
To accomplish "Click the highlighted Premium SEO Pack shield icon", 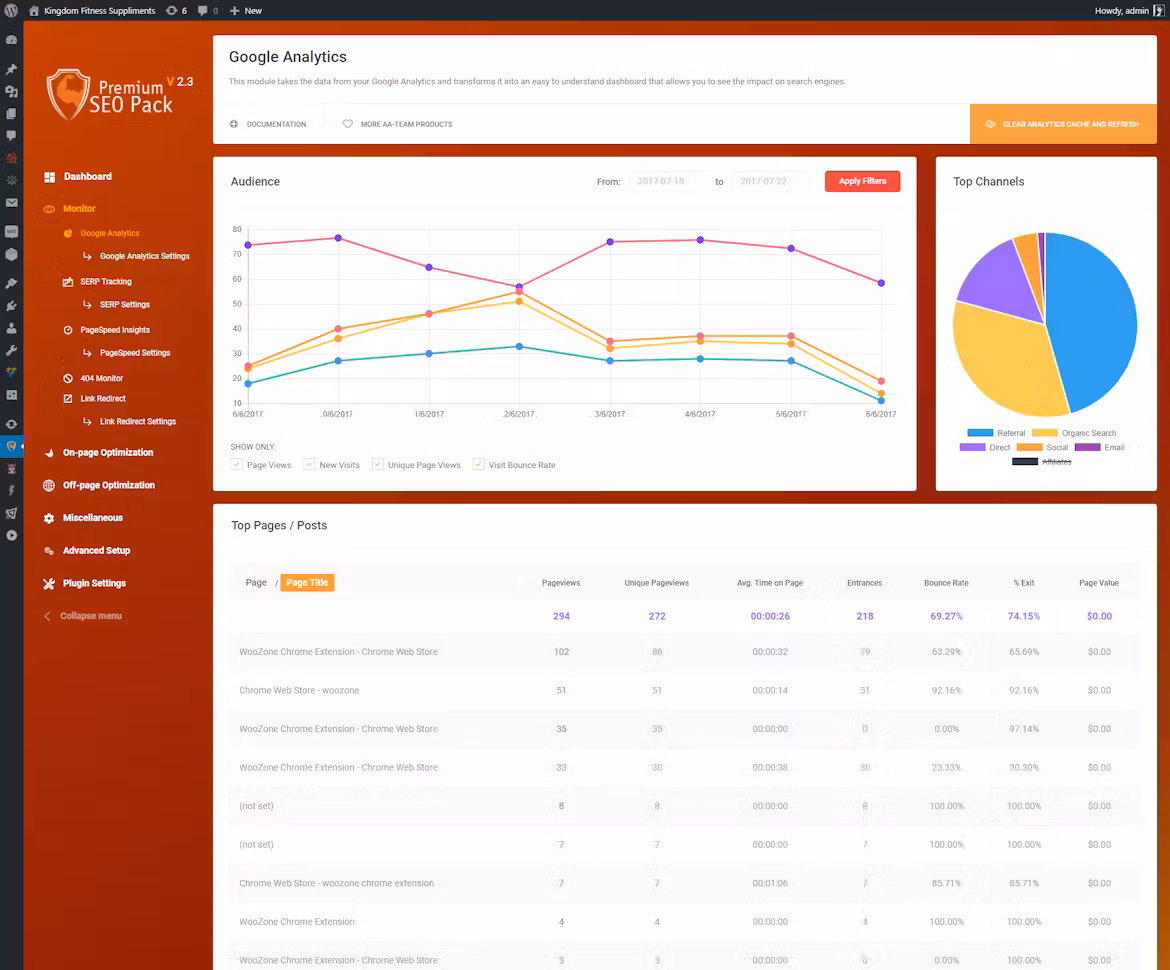I will (11, 446).
